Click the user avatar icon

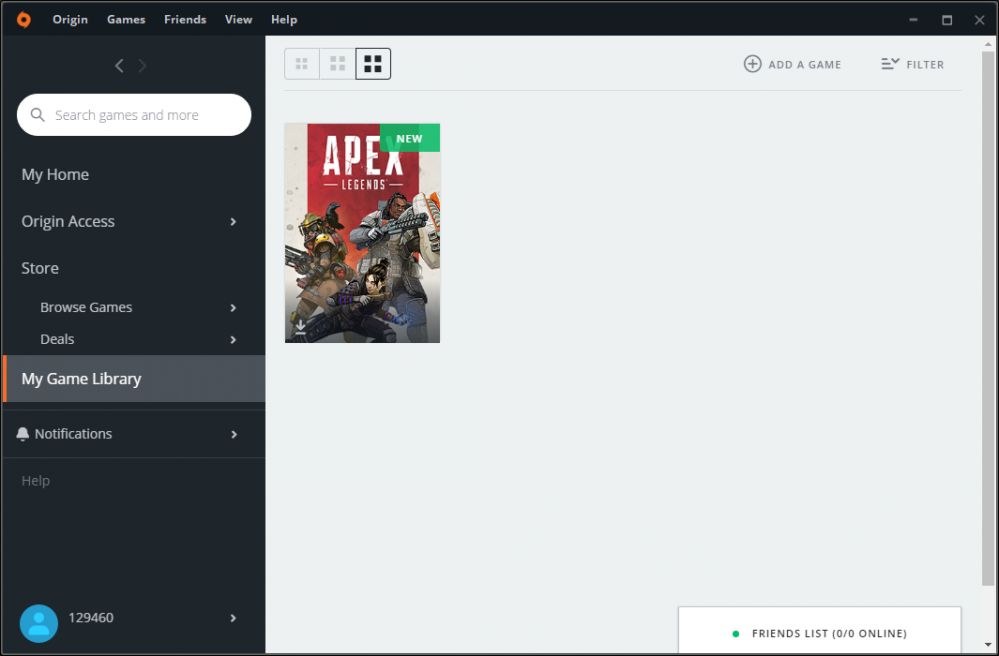(39, 623)
